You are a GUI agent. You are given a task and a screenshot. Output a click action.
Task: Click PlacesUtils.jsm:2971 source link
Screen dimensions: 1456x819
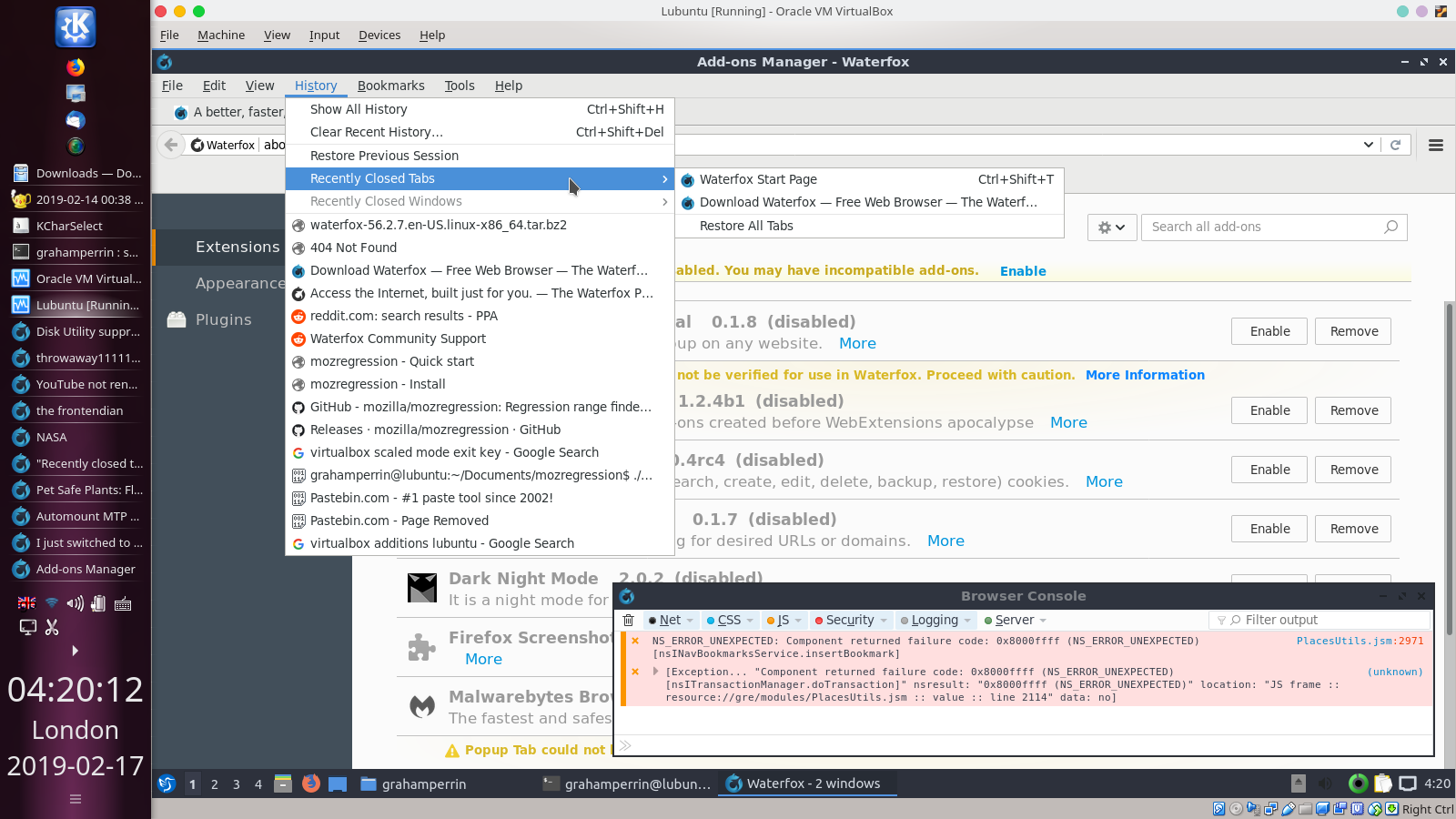tap(1360, 641)
